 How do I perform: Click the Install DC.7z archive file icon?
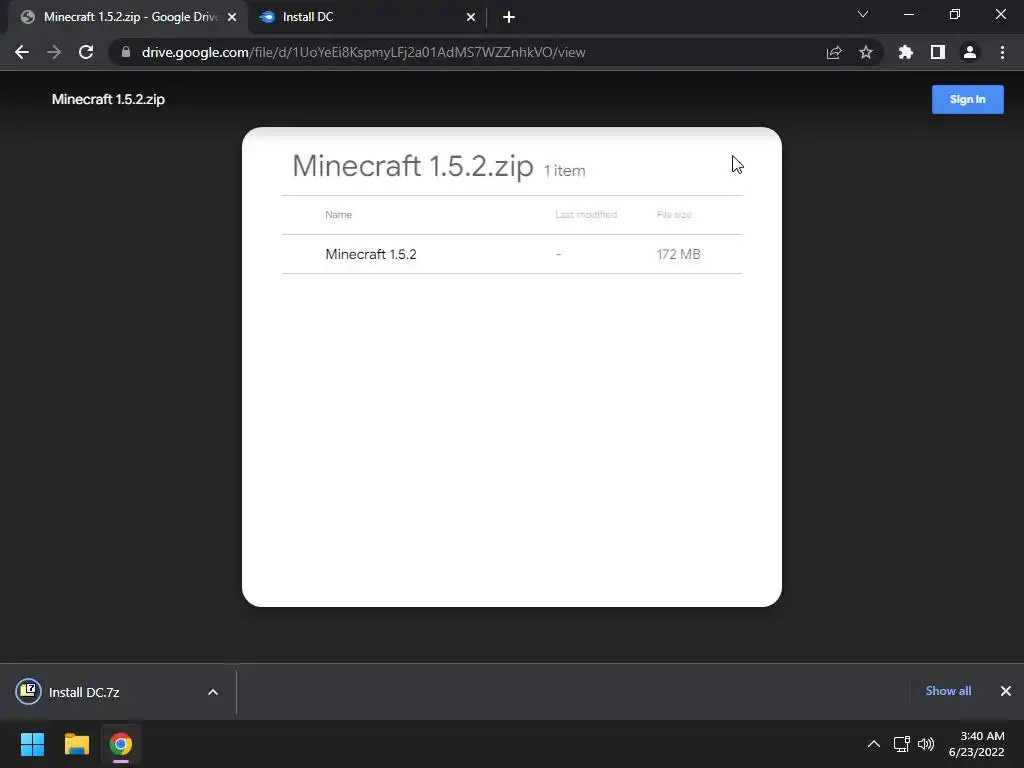coord(28,692)
